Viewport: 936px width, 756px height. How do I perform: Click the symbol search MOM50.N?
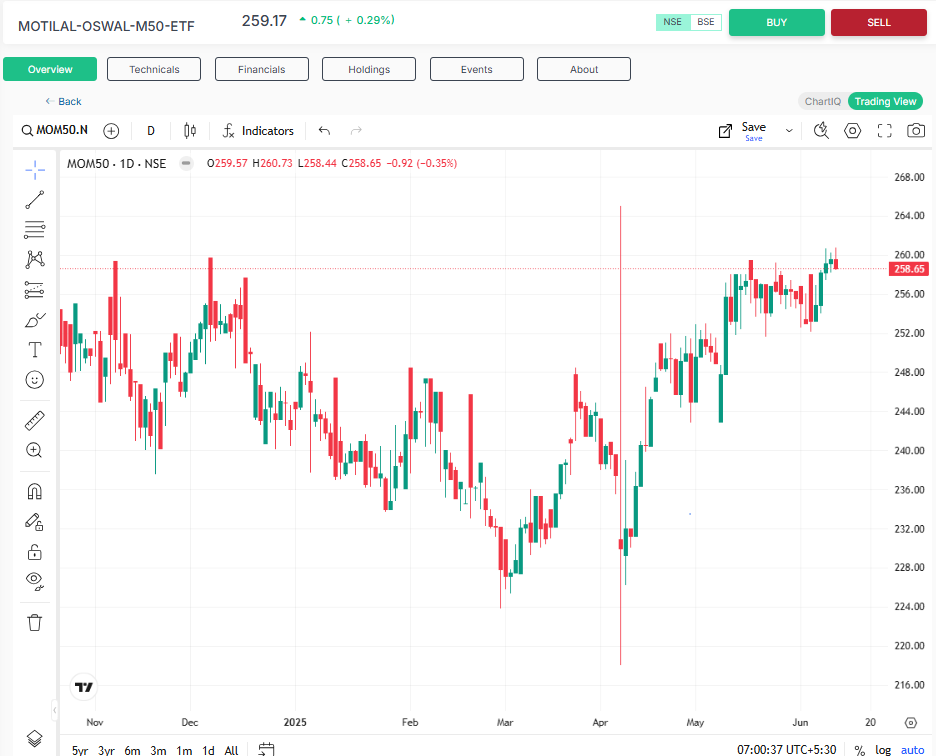coord(55,130)
